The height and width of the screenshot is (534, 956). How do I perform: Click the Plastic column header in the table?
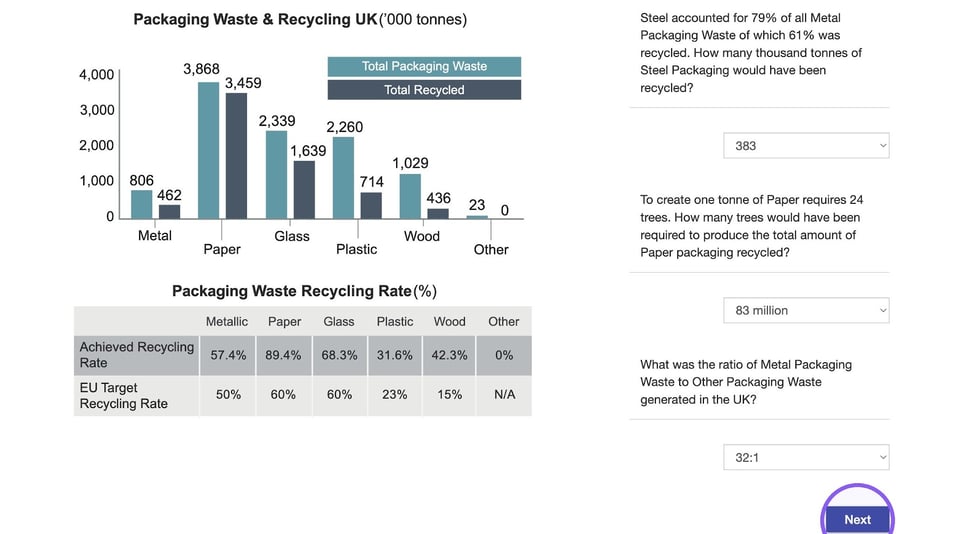(x=394, y=321)
